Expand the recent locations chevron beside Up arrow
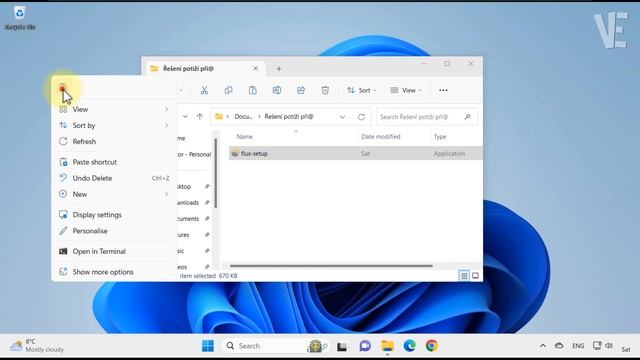The width and height of the screenshot is (640, 360). (185, 117)
